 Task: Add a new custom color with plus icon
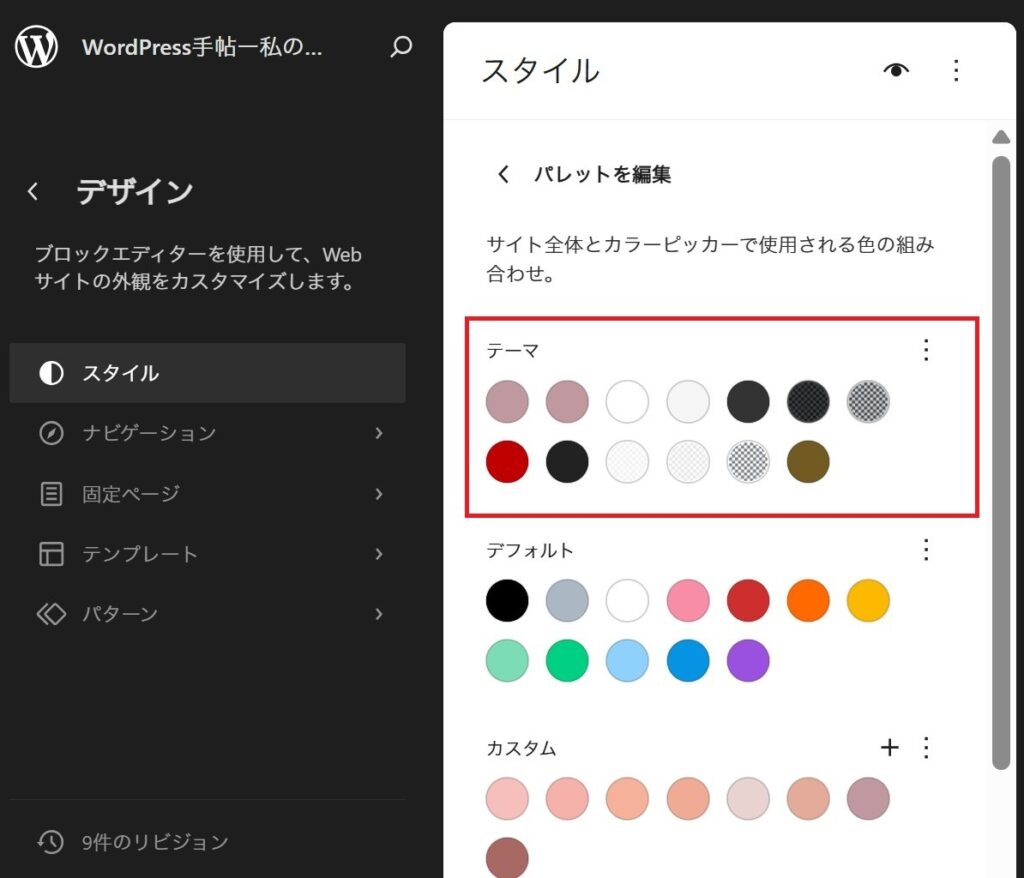coord(889,747)
